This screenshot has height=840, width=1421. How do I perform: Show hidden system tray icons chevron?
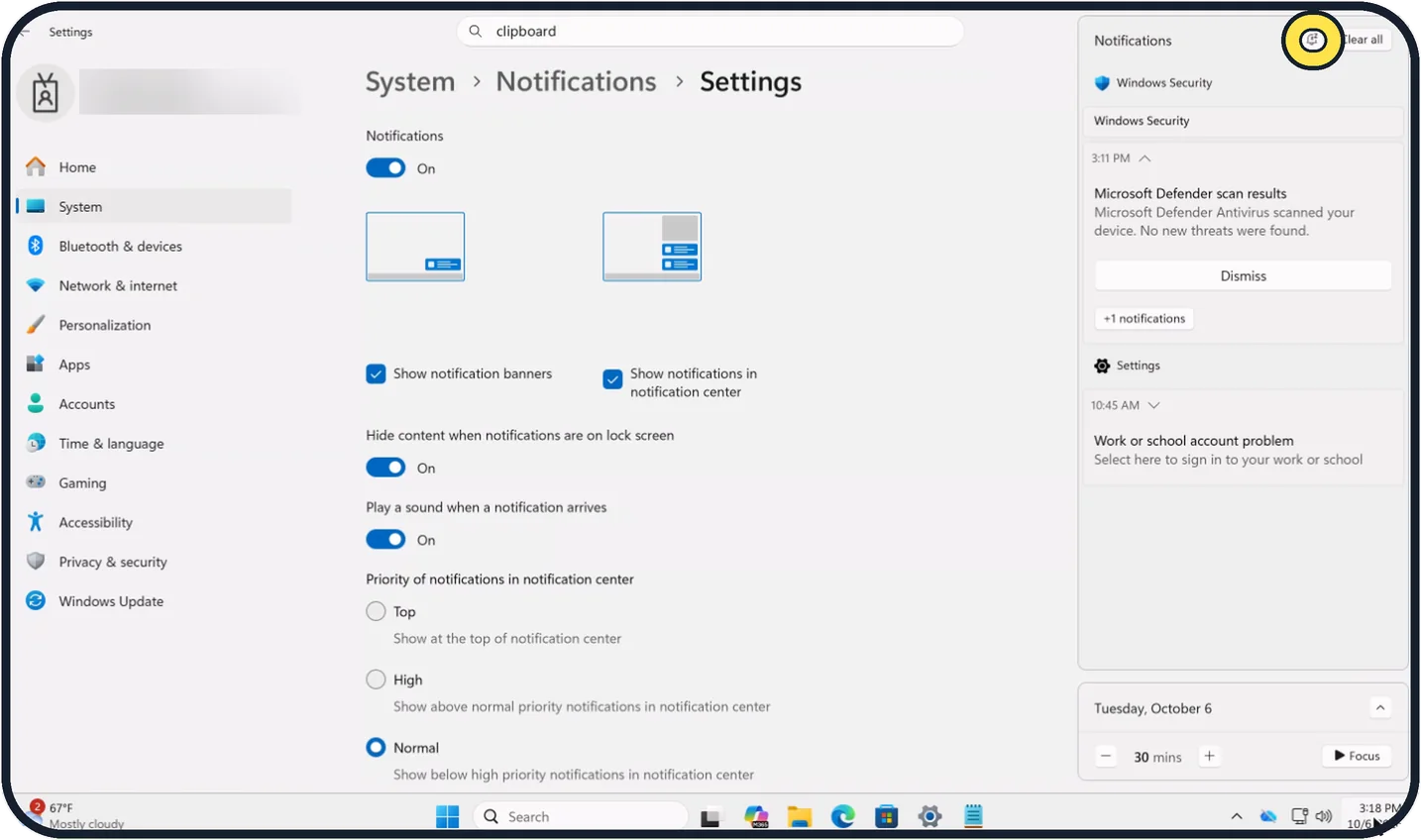[x=1237, y=817]
